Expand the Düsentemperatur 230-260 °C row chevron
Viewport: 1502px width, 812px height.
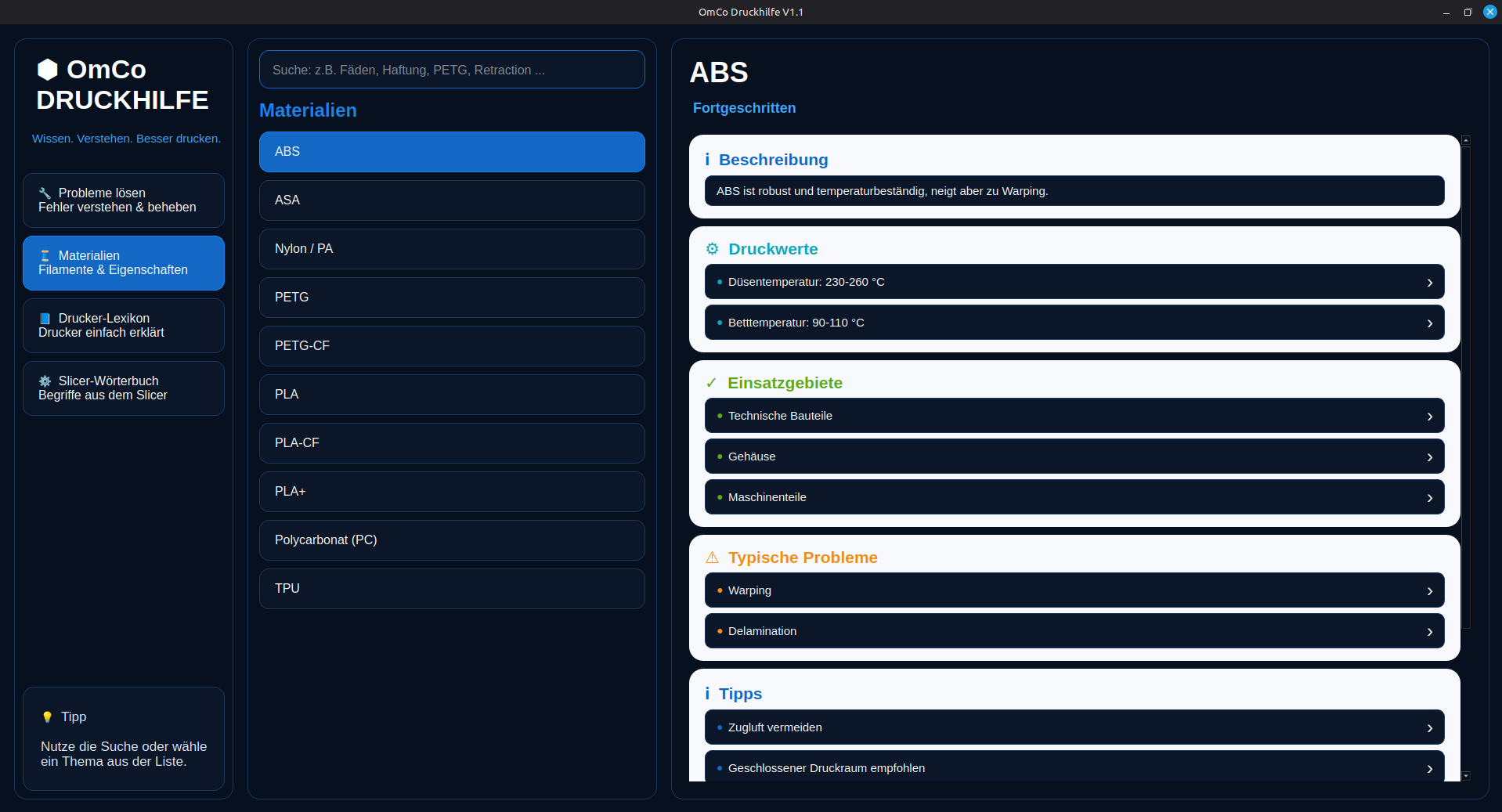click(1430, 283)
